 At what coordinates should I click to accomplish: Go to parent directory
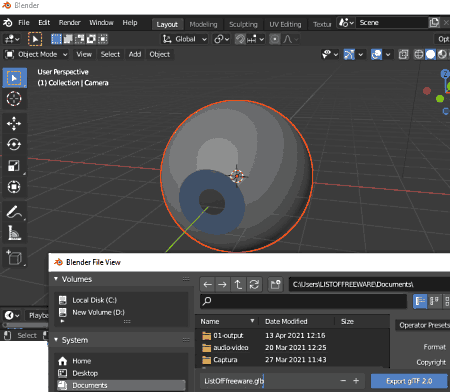click(238, 284)
